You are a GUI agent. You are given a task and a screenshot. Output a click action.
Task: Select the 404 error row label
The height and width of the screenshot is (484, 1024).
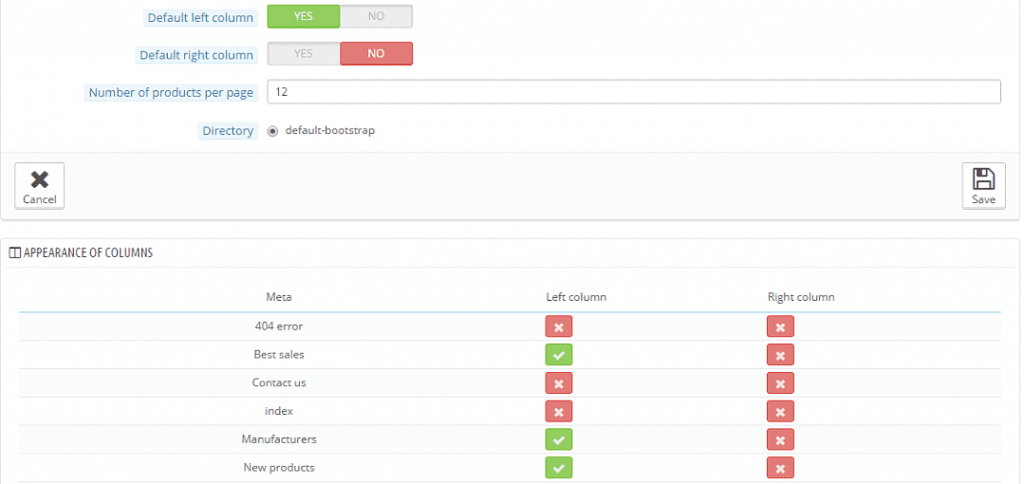[279, 327]
